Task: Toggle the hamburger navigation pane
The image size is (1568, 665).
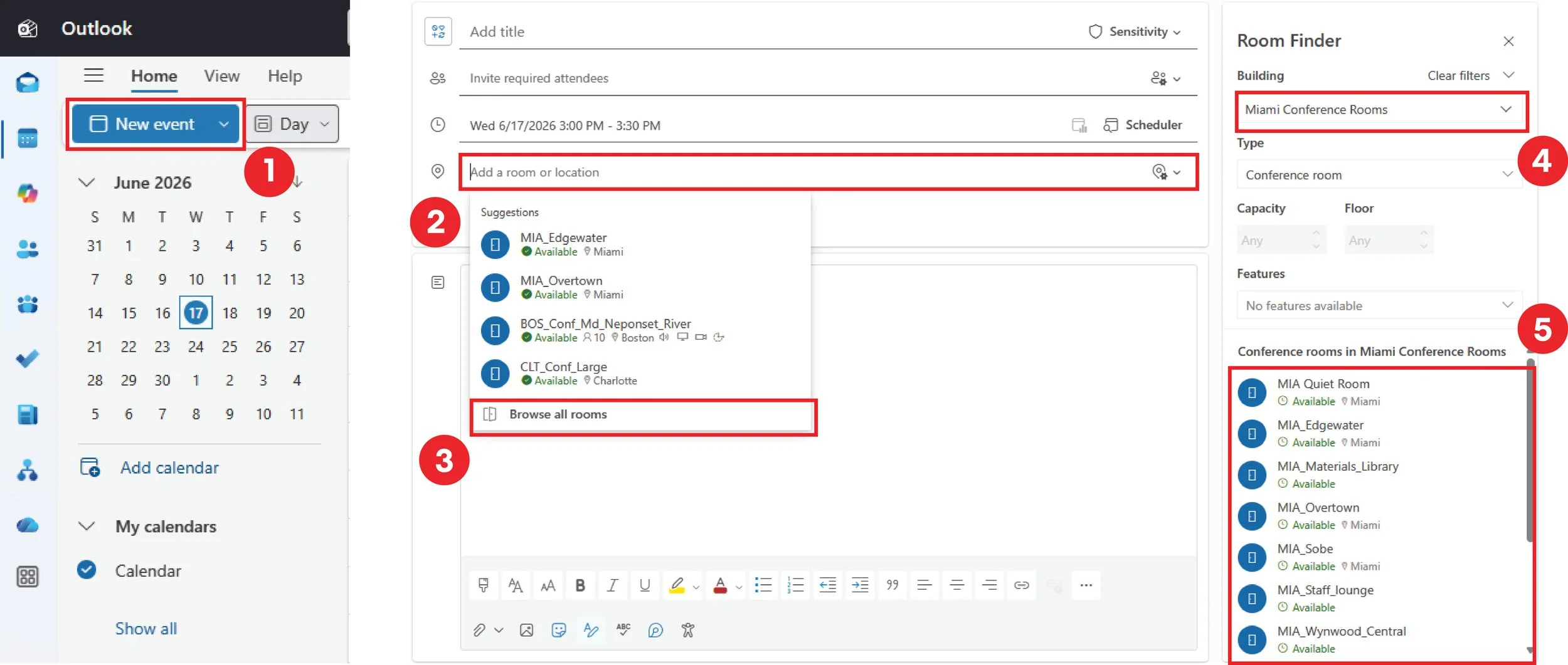Action: tap(93, 75)
